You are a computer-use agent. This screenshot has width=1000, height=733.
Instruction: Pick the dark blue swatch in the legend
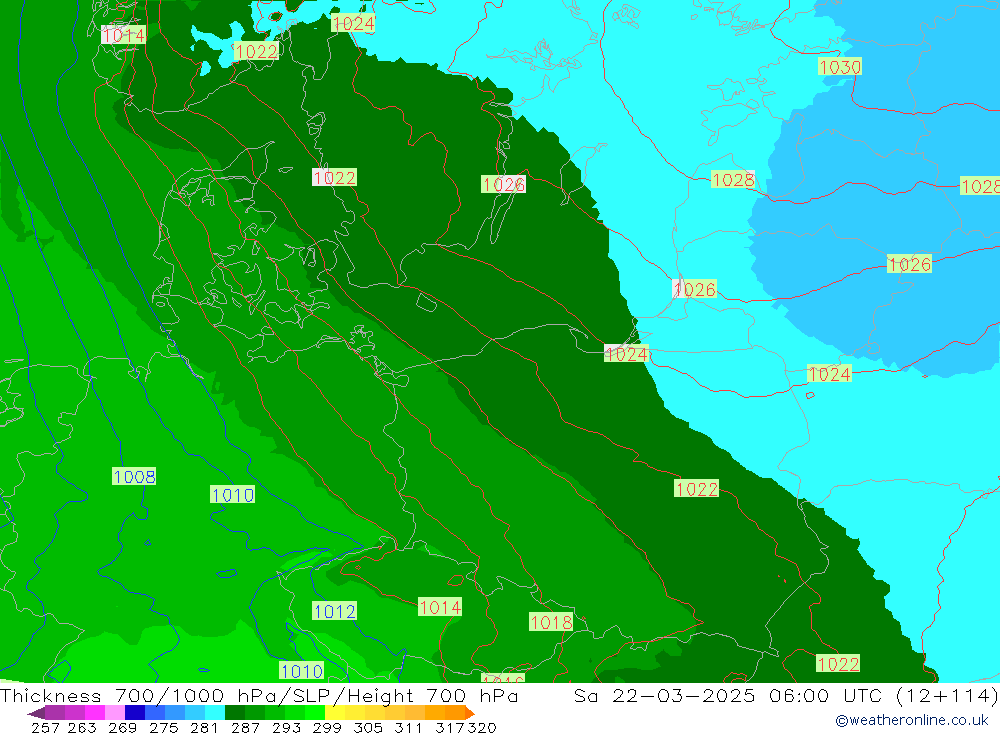coord(135,713)
